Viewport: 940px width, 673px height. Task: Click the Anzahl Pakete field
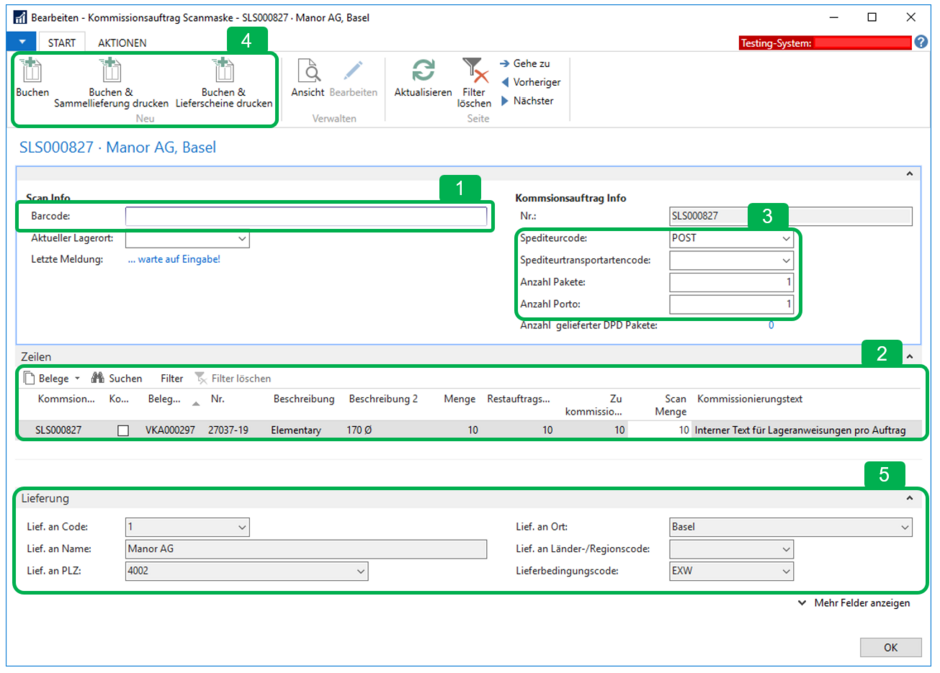pos(731,282)
